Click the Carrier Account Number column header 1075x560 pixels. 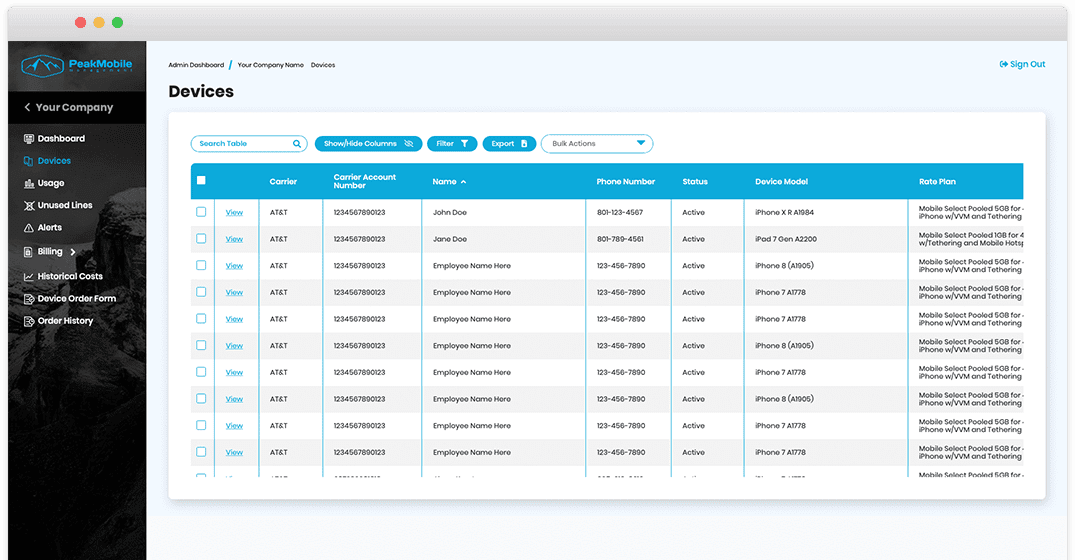364,182
